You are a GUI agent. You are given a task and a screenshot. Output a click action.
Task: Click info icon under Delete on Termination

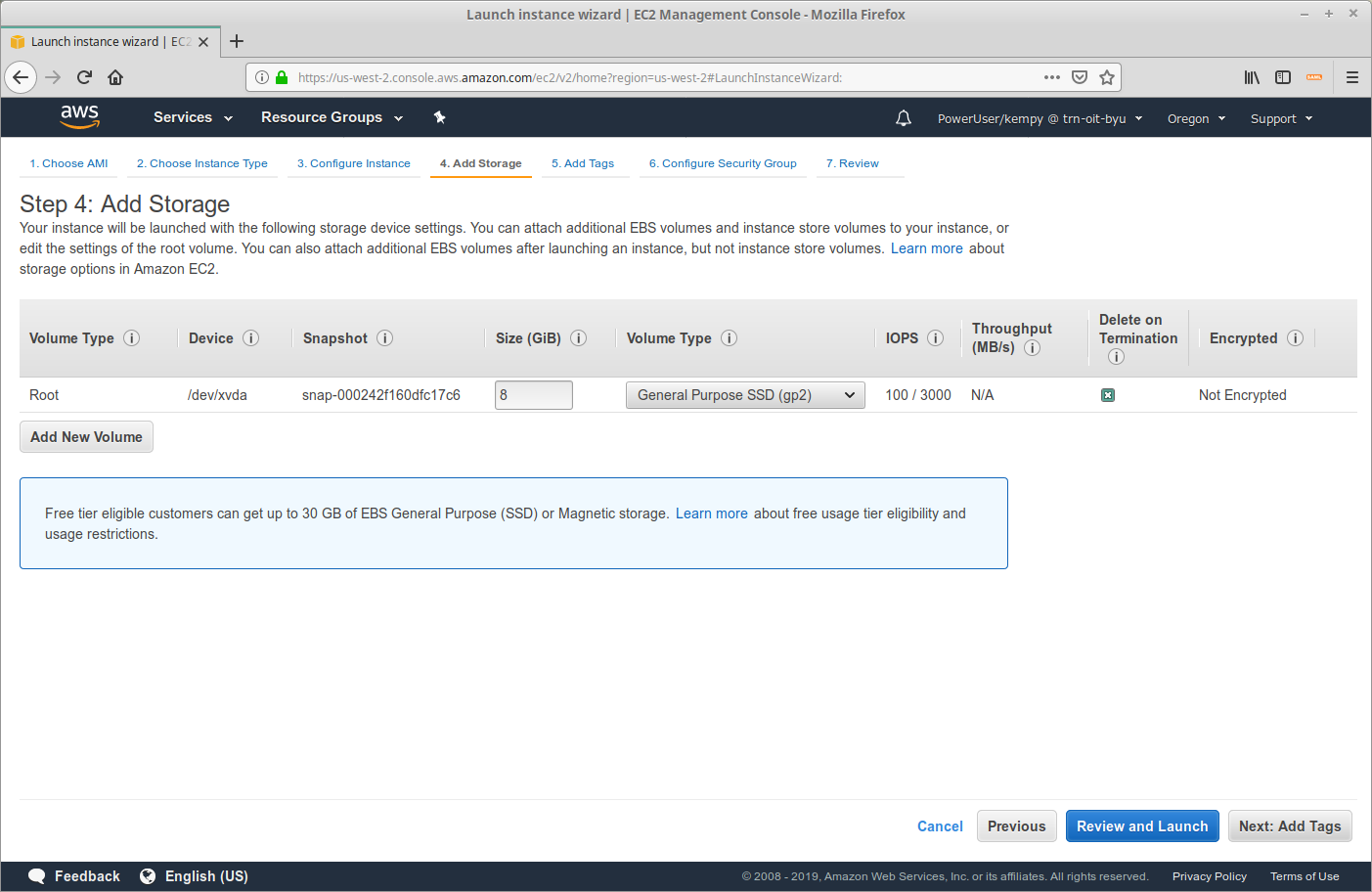coord(1116,357)
